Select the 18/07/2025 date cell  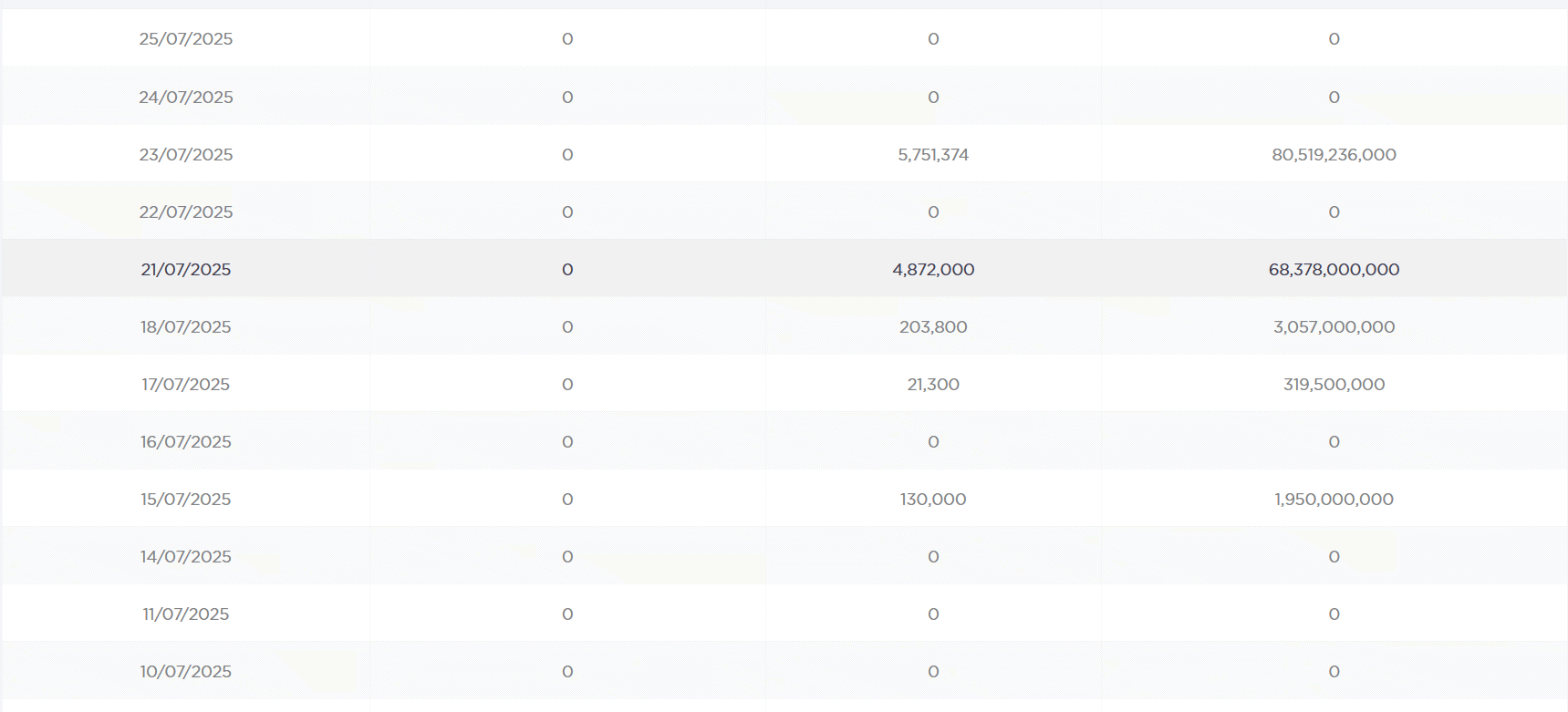(x=185, y=327)
